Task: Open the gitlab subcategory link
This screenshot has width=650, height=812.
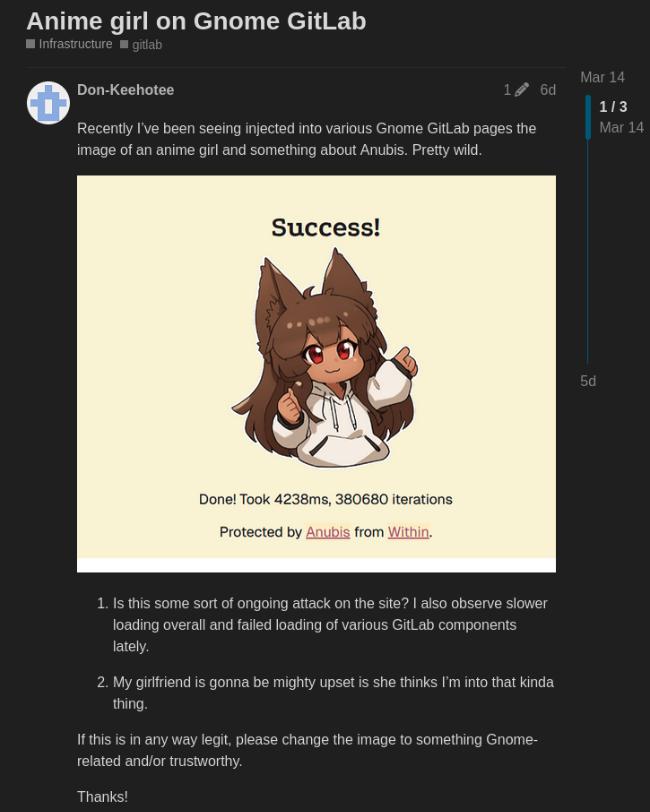Action: (x=147, y=45)
